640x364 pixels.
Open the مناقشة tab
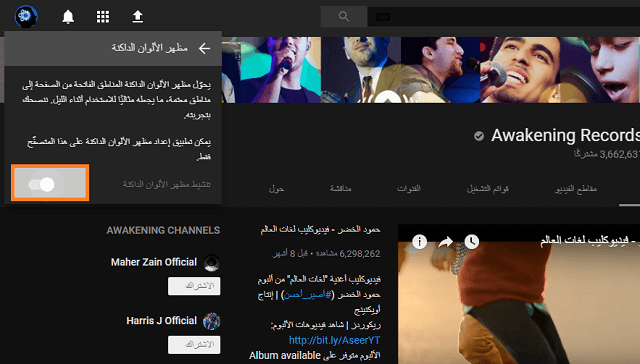[340, 188]
